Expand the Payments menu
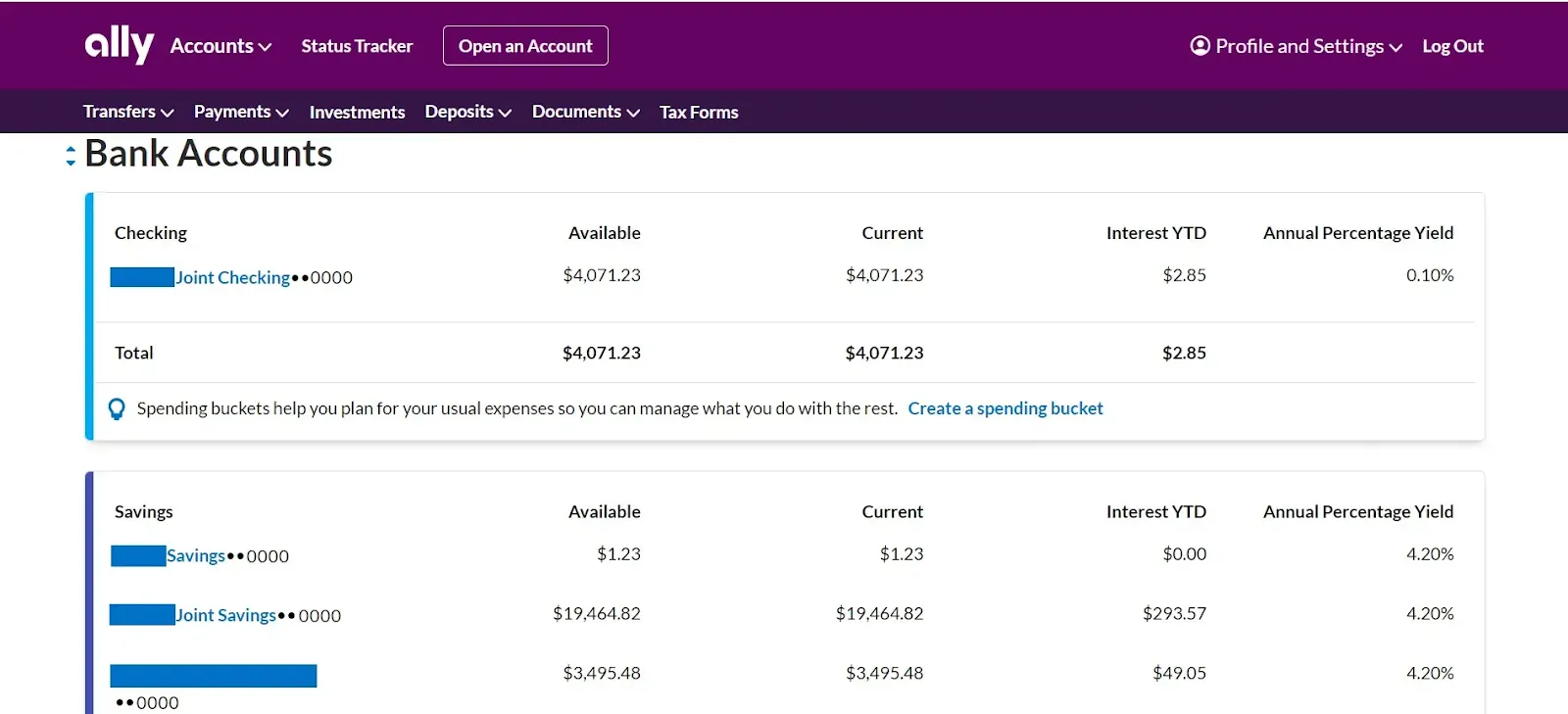The image size is (1568, 714). (x=241, y=112)
